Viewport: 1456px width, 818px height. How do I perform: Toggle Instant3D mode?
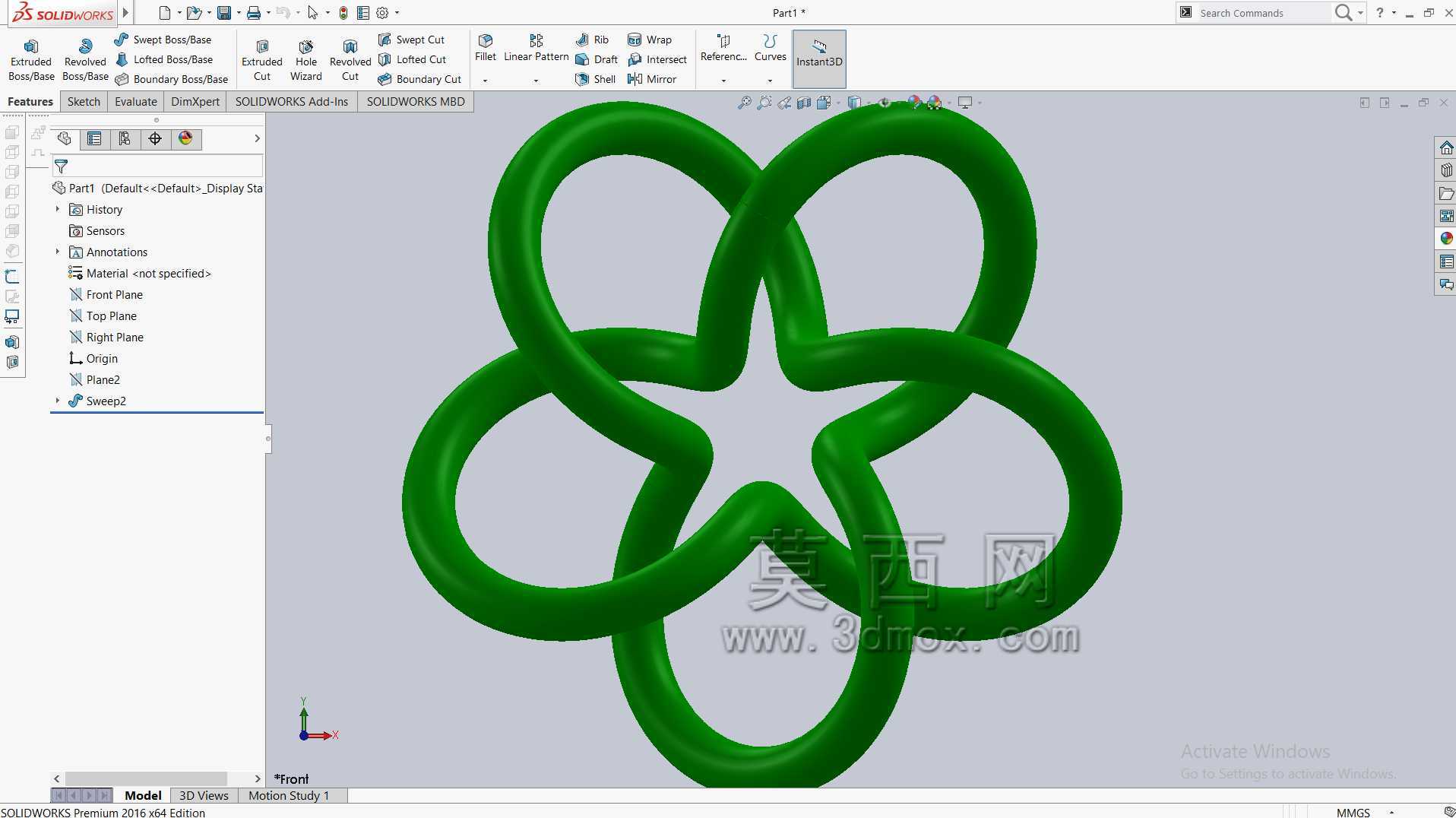coord(819,59)
